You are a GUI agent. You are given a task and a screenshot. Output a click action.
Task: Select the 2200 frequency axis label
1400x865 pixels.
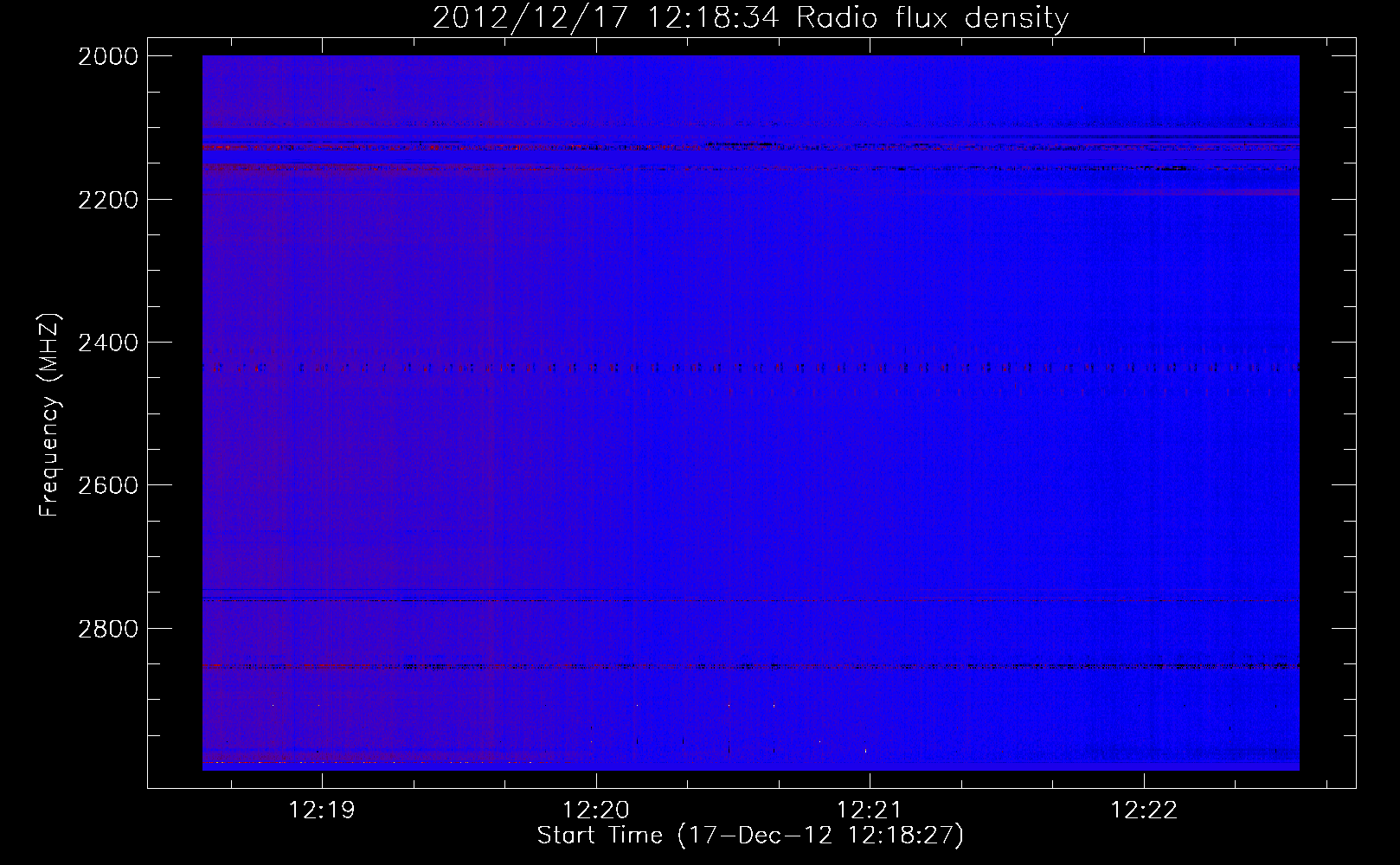pyautogui.click(x=108, y=200)
